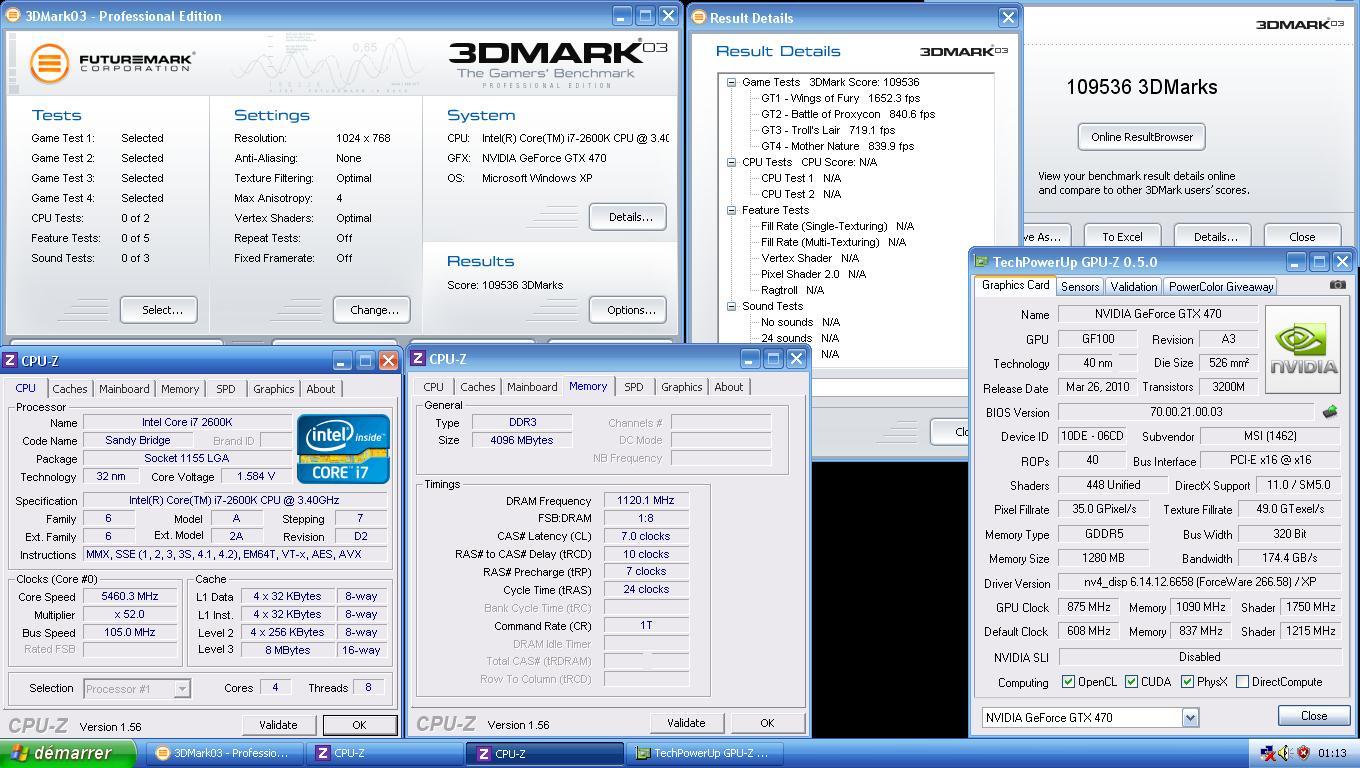Click OK in the Memory CPU-Z window
Screen dimensions: 1360x768
coord(767,723)
